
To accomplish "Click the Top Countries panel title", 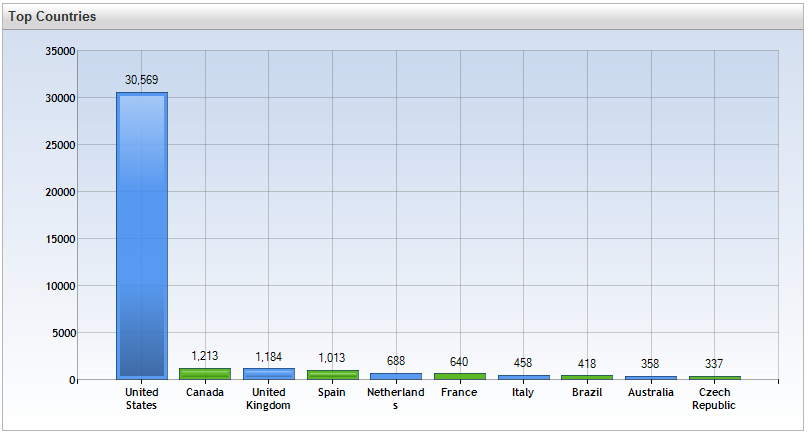I will [52, 16].
